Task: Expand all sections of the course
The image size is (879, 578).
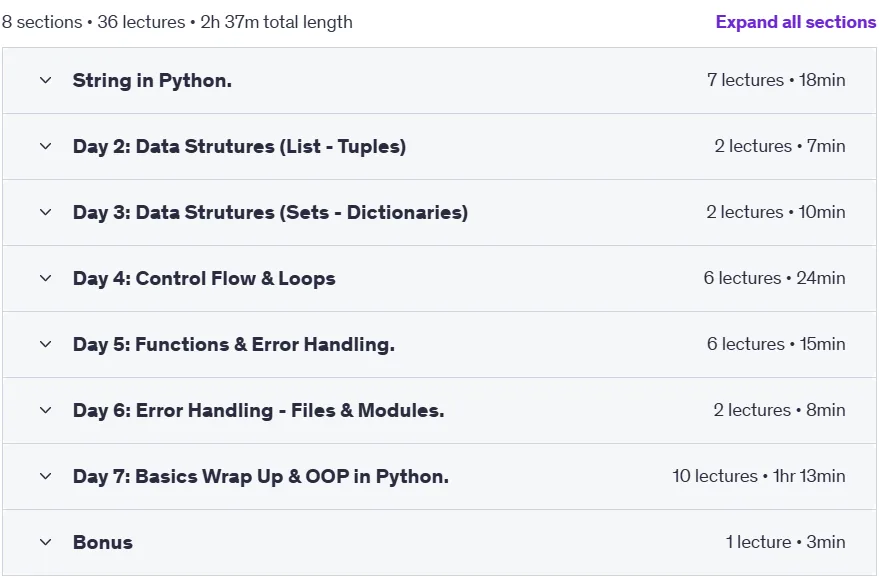Action: [x=795, y=22]
